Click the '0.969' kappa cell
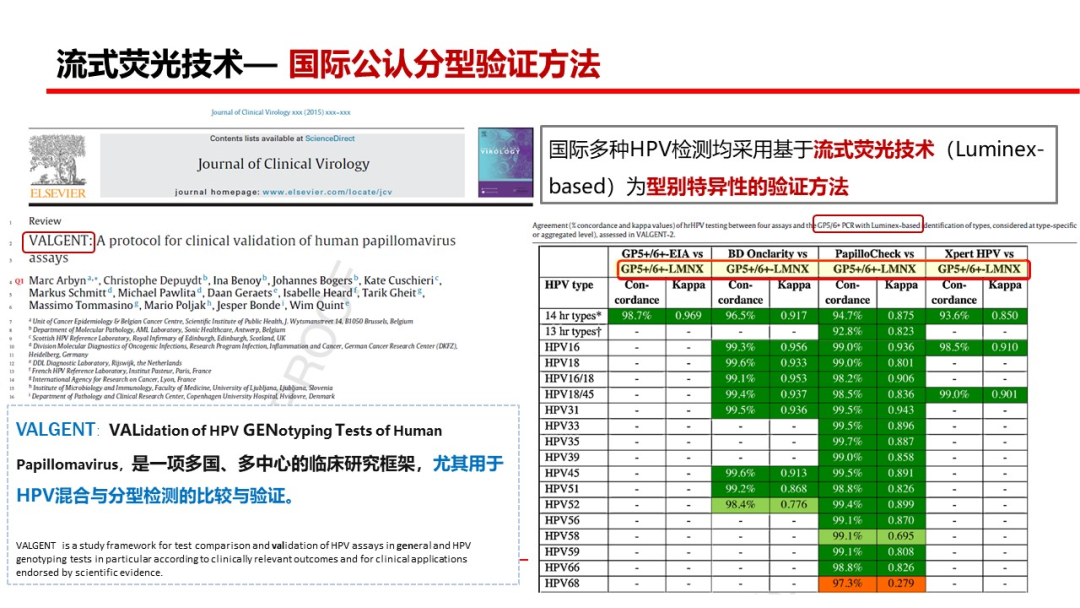Image resolution: width=1080 pixels, height=608 pixels. 688,315
